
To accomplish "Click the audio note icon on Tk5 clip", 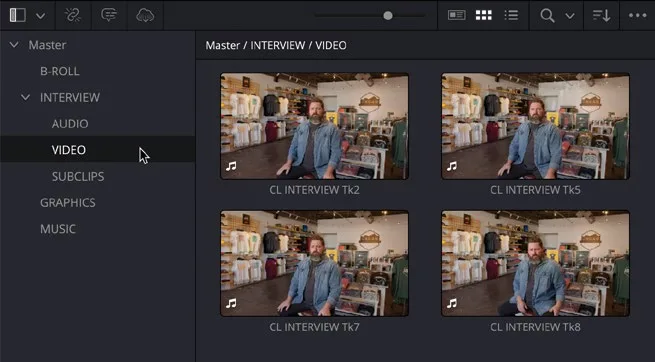I will click(452, 166).
